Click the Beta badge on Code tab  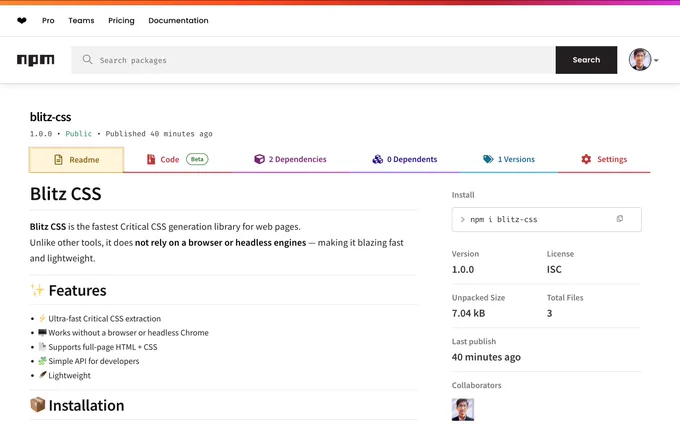pyautogui.click(x=197, y=159)
